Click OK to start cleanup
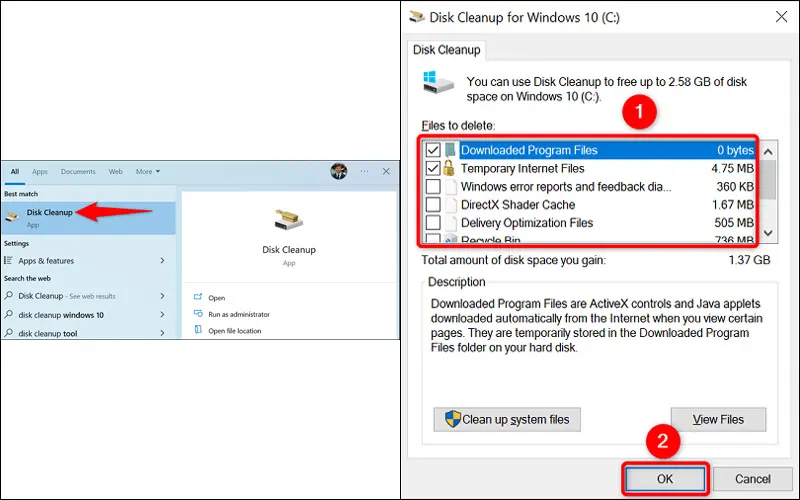 (665, 479)
